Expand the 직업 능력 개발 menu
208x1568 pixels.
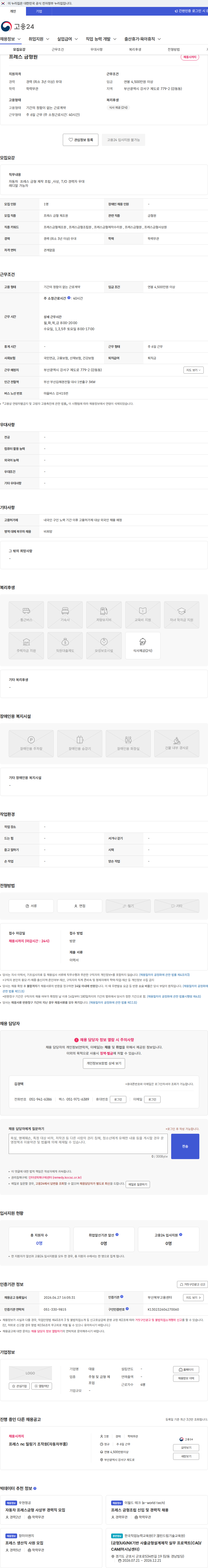(101, 39)
